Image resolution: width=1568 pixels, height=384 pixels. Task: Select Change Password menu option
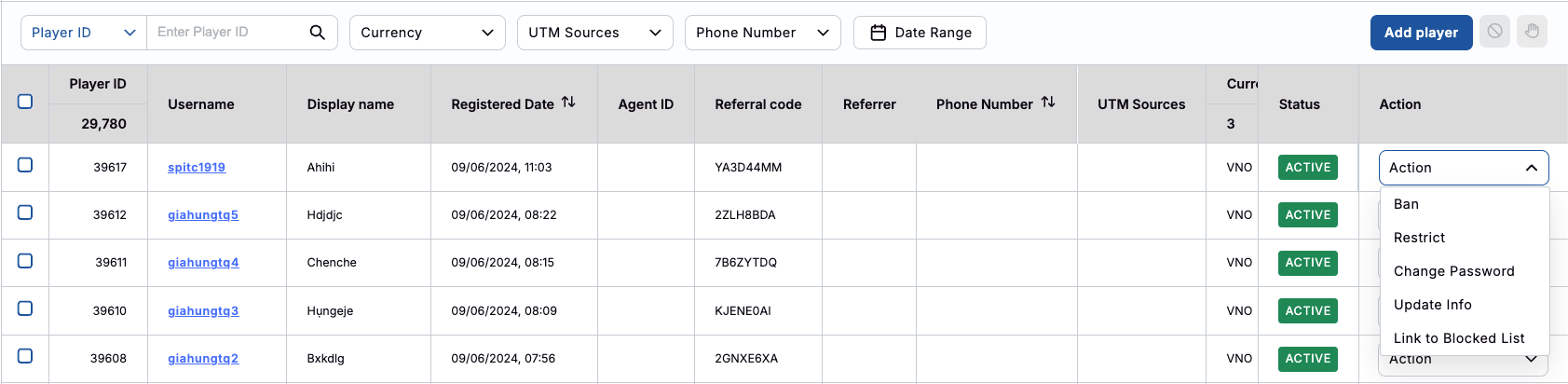point(1453,271)
